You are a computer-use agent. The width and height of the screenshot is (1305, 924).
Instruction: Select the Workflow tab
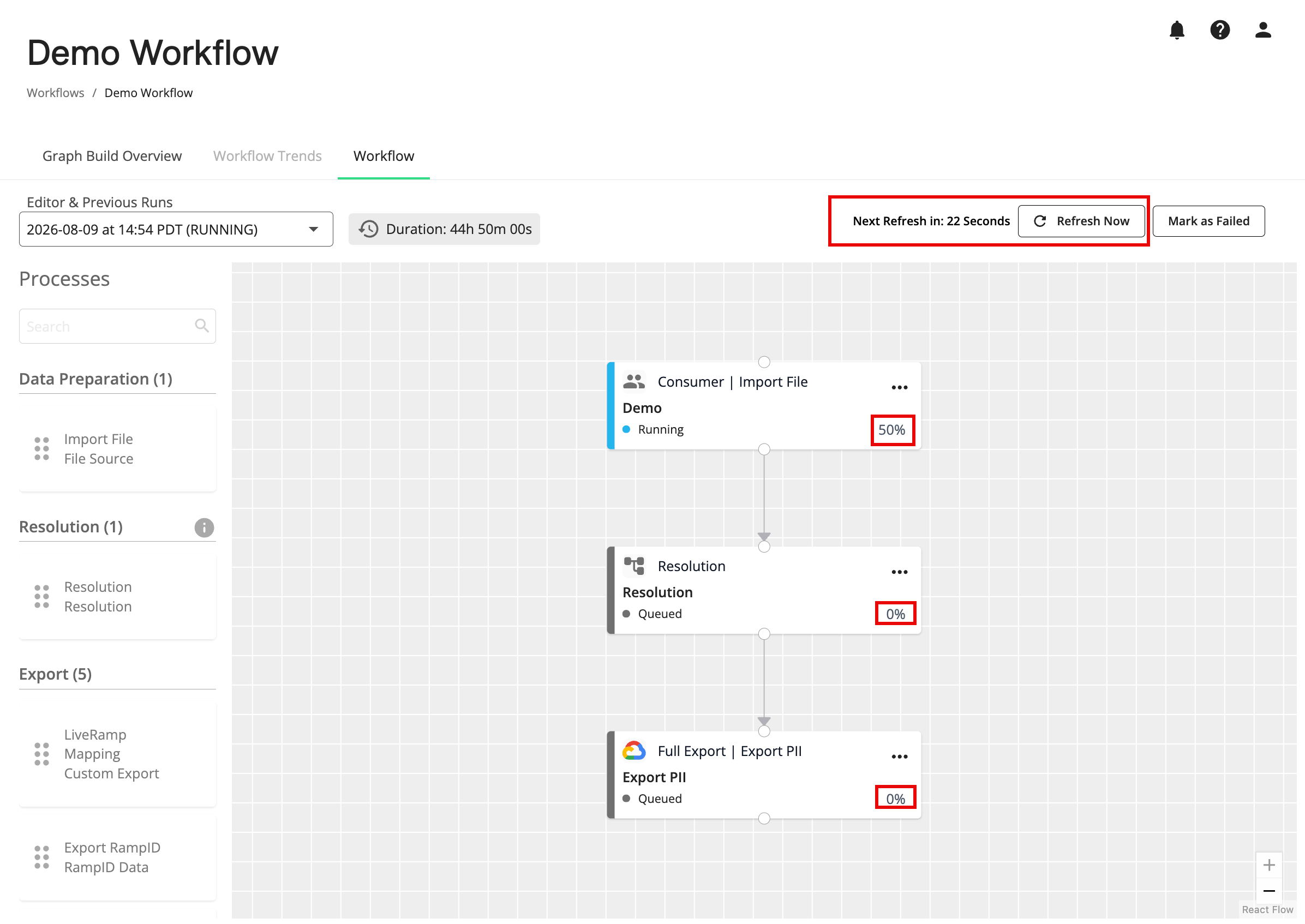[384, 156]
